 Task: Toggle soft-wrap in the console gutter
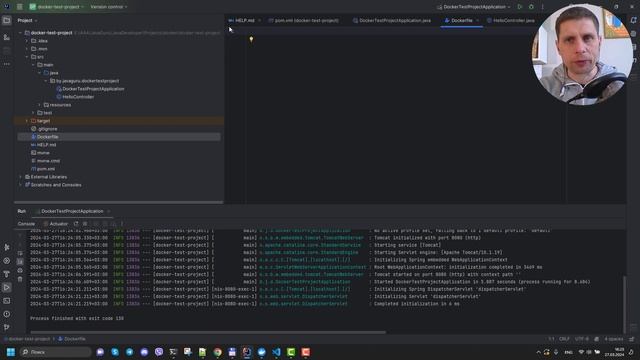point(20,253)
